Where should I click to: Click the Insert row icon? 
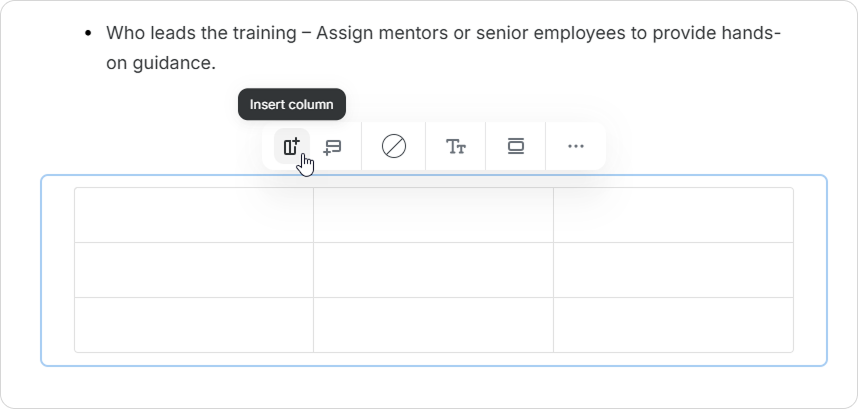[333, 147]
